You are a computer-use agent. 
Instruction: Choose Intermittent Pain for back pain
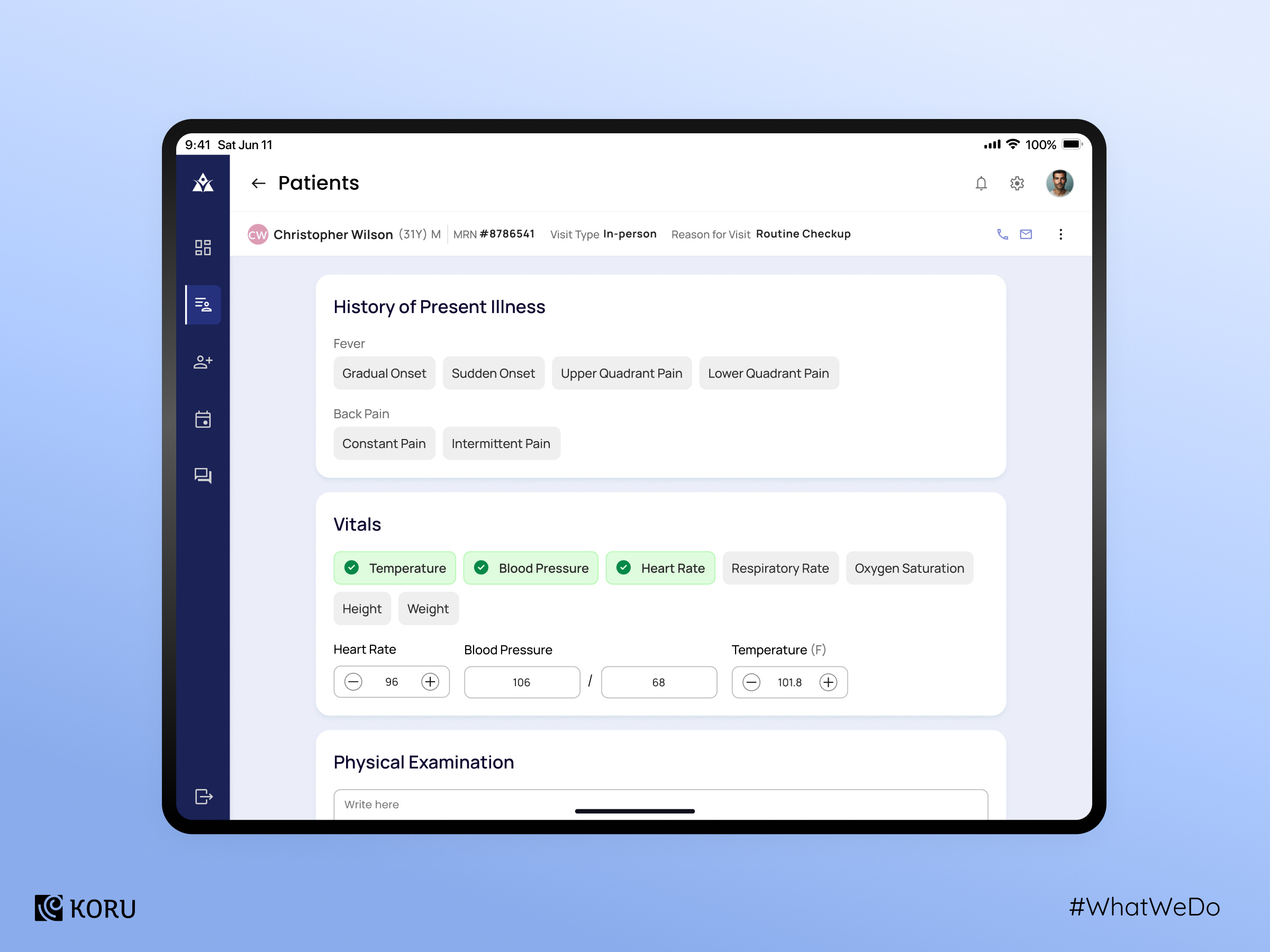tap(501, 443)
